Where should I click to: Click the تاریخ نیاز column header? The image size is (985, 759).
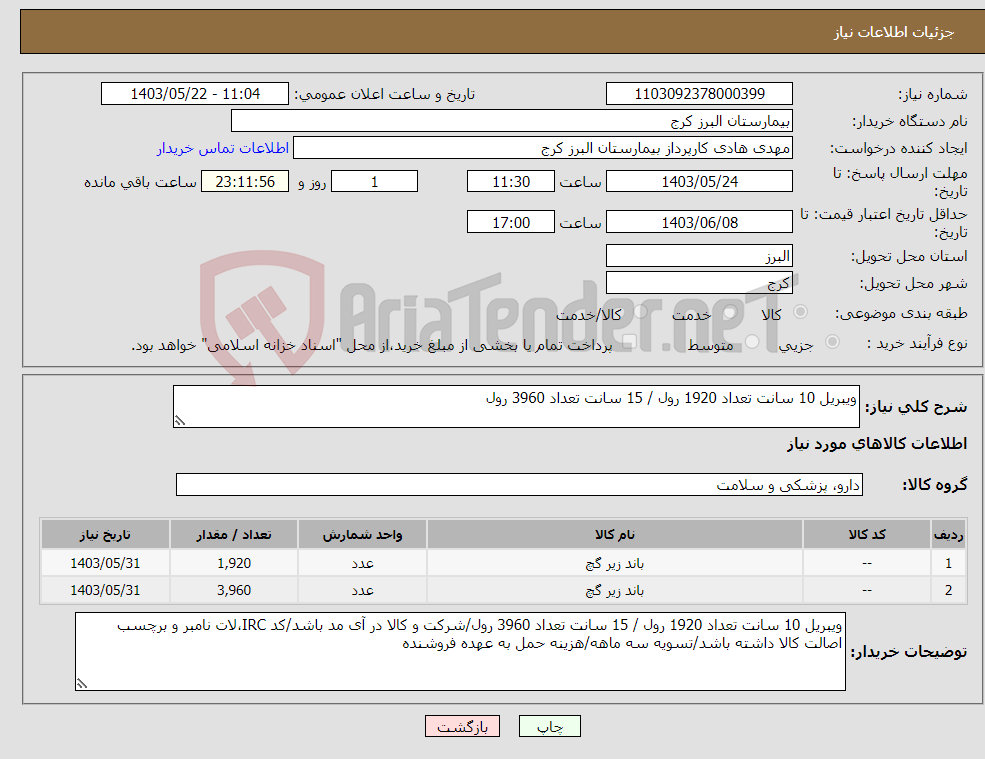105,534
